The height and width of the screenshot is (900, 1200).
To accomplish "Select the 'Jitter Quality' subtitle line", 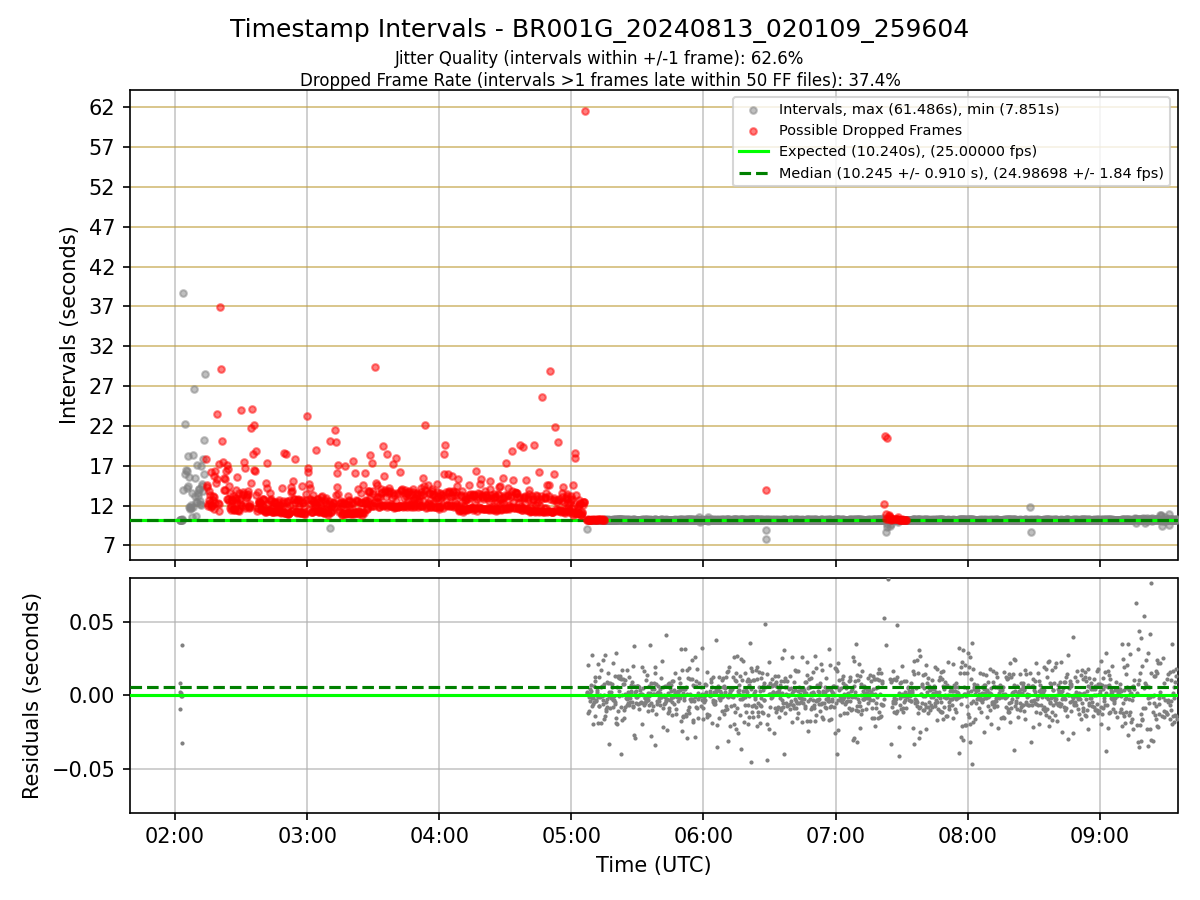I will click(599, 59).
